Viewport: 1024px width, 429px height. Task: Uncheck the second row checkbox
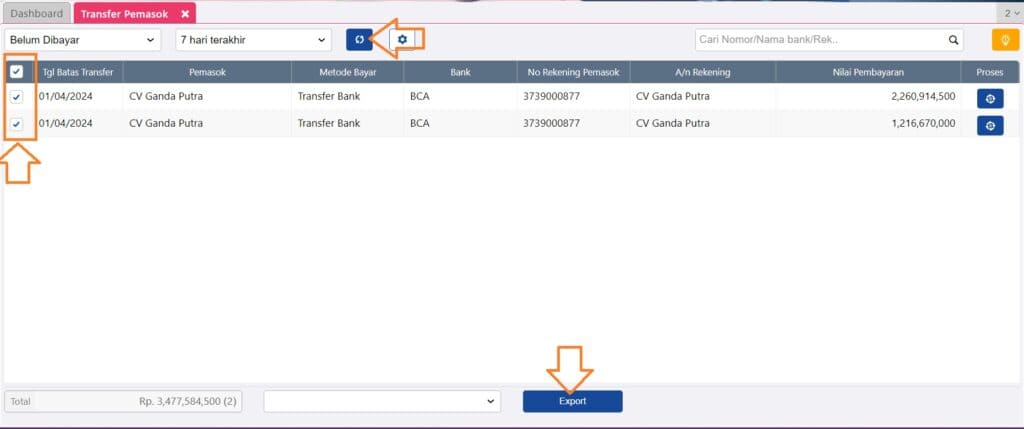(17, 124)
